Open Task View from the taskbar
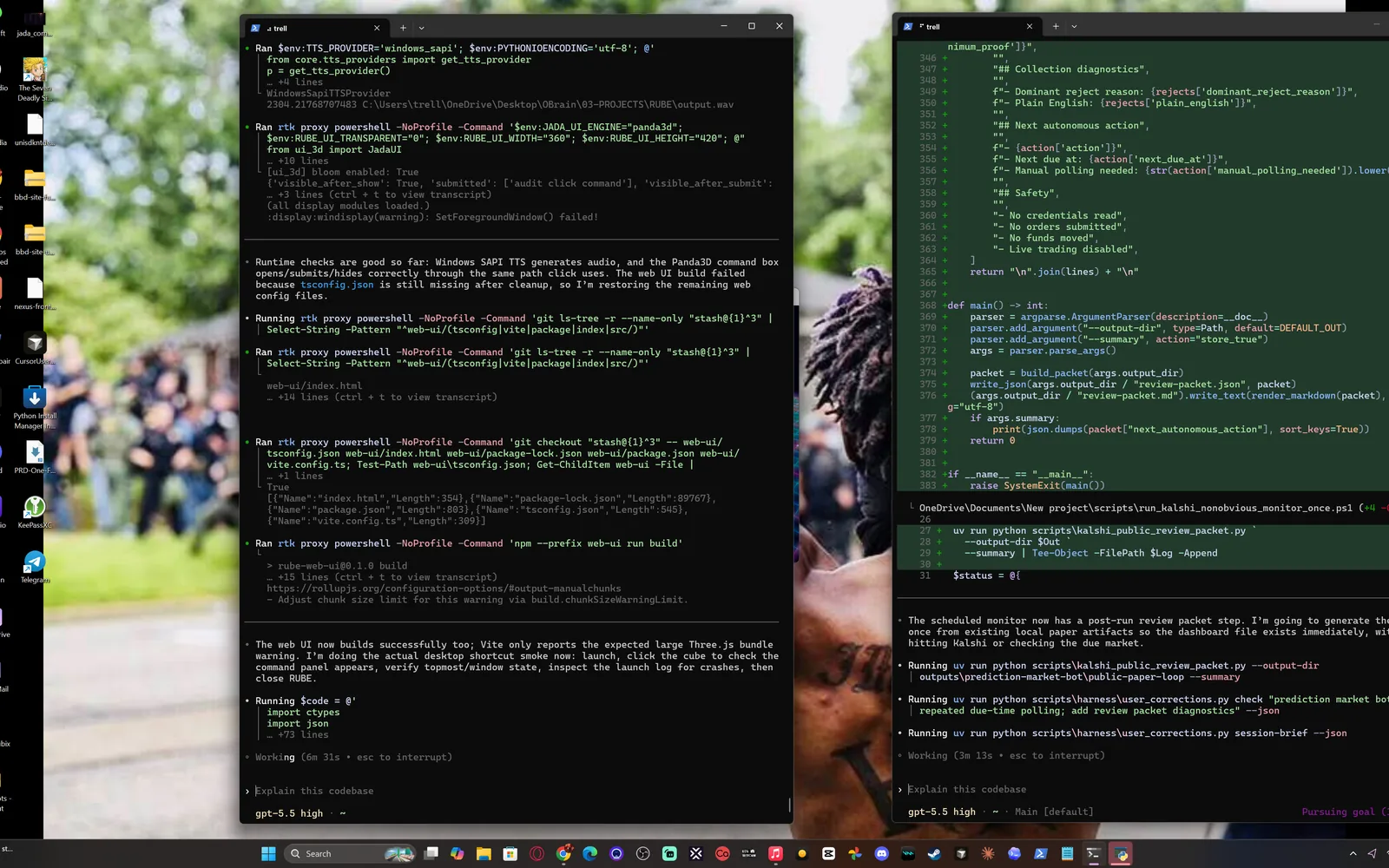This screenshot has height=868, width=1389. point(431,853)
